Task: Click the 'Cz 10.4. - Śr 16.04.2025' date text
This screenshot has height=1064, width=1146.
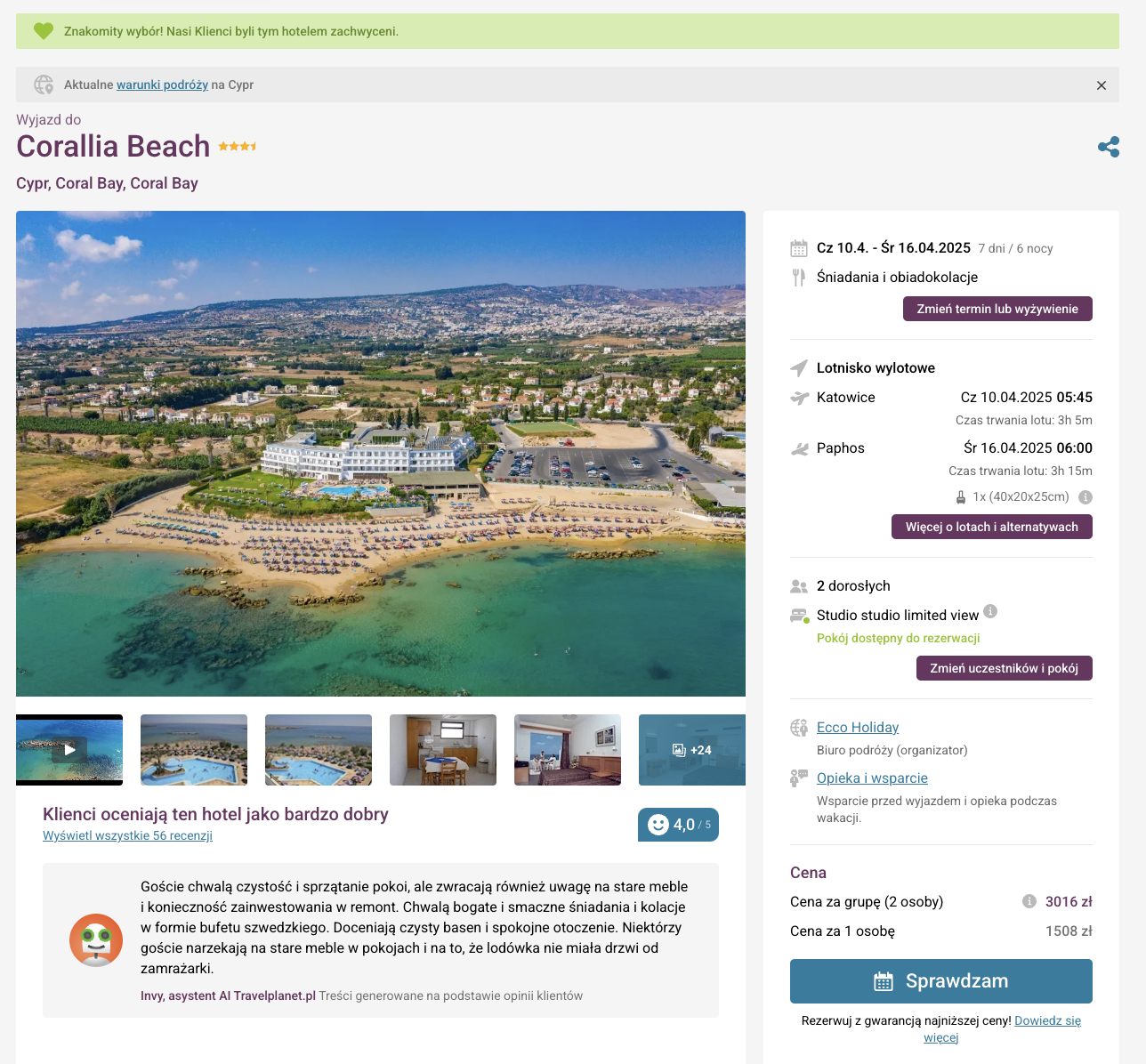Action: [x=893, y=248]
